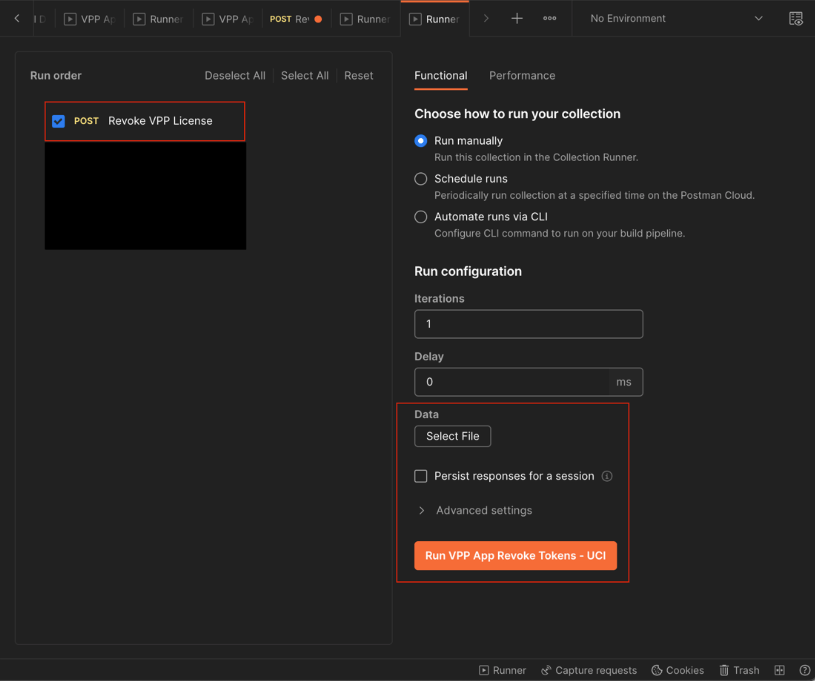Uncheck the Revoke VPP License request
The height and width of the screenshot is (681, 815).
[59, 121]
